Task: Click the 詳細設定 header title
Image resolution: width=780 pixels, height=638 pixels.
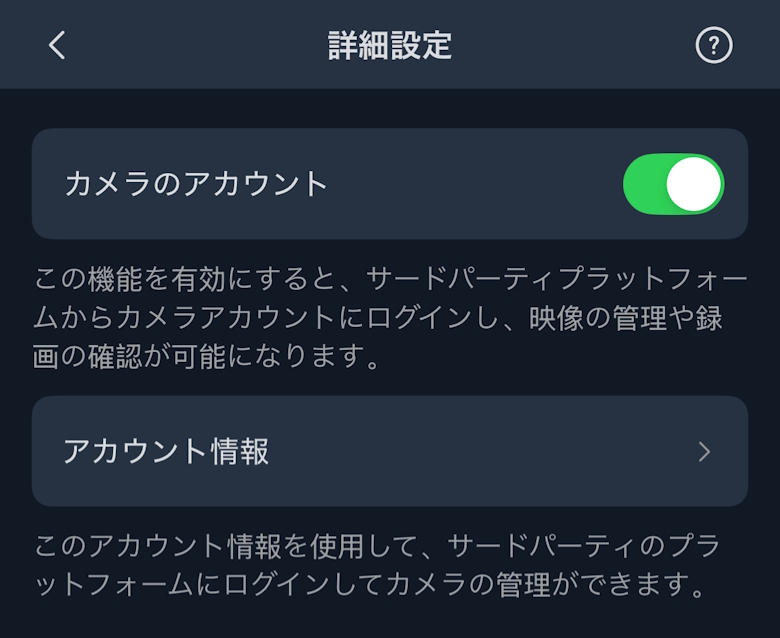Action: tap(390, 45)
